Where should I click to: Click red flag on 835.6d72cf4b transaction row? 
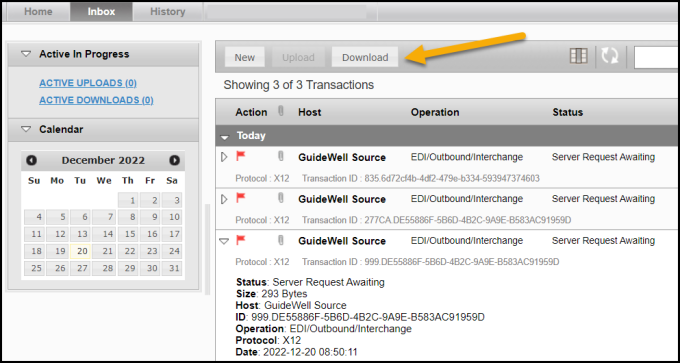[241, 156]
